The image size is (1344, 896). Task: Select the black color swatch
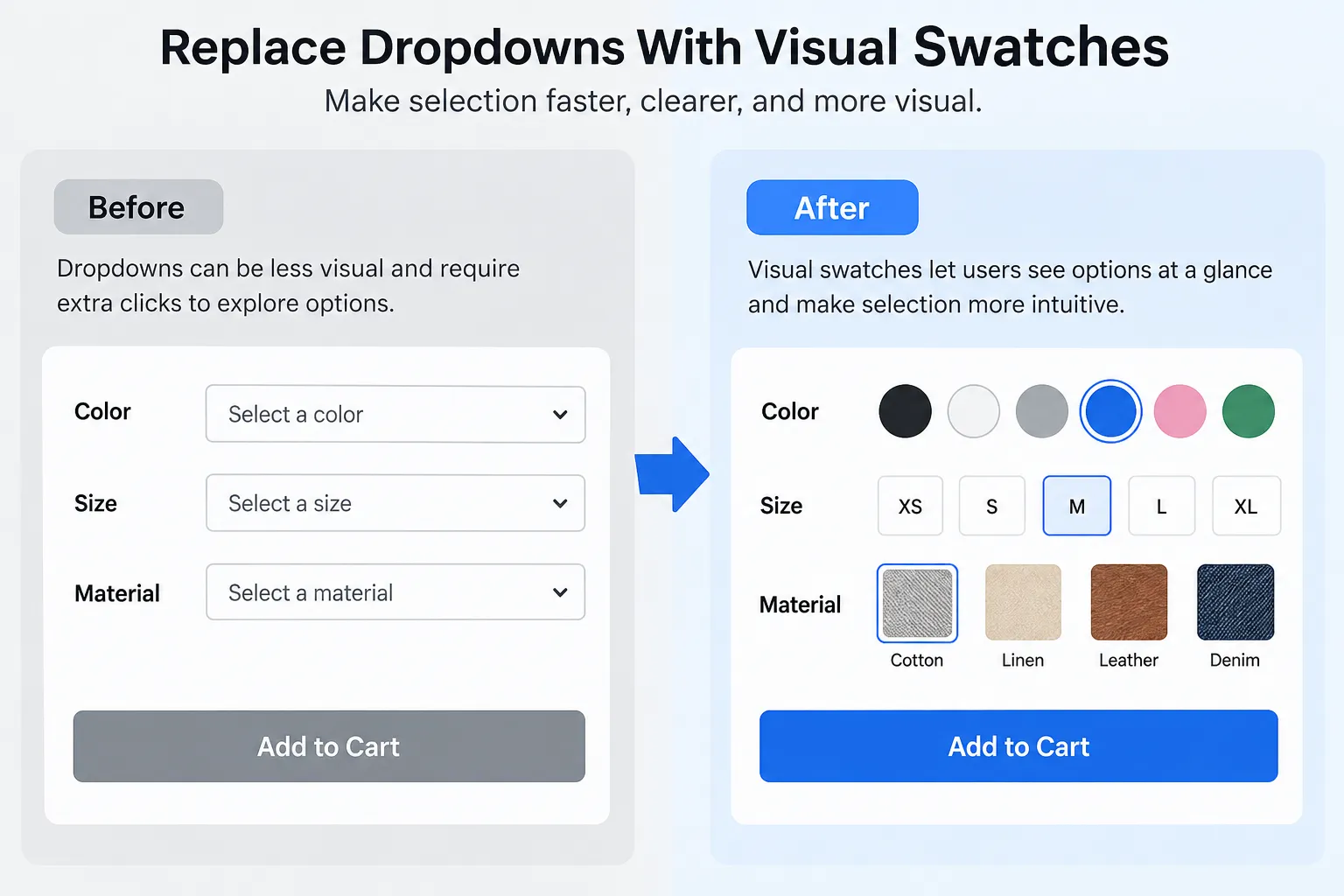[905, 411]
